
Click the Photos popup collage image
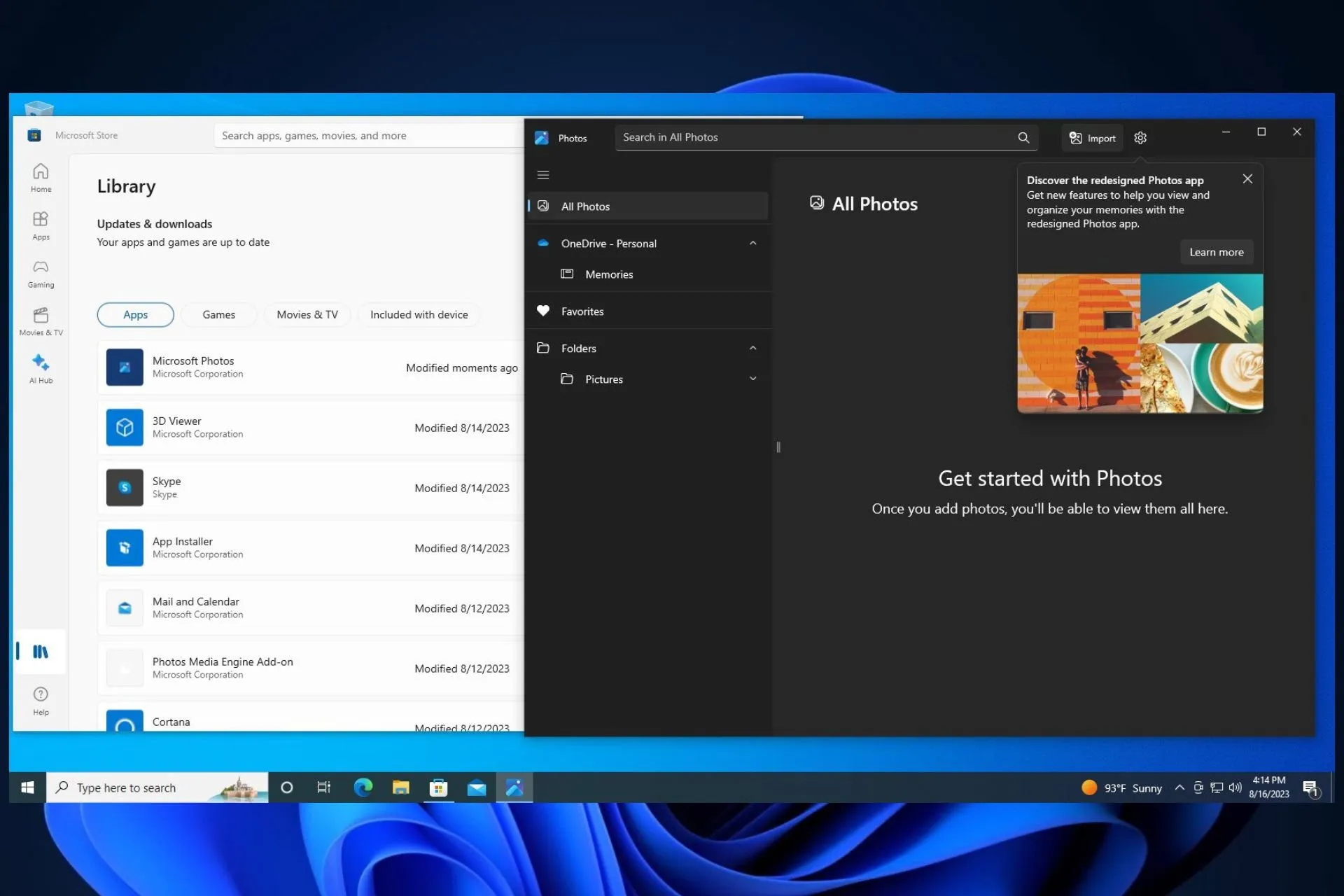(1140, 343)
